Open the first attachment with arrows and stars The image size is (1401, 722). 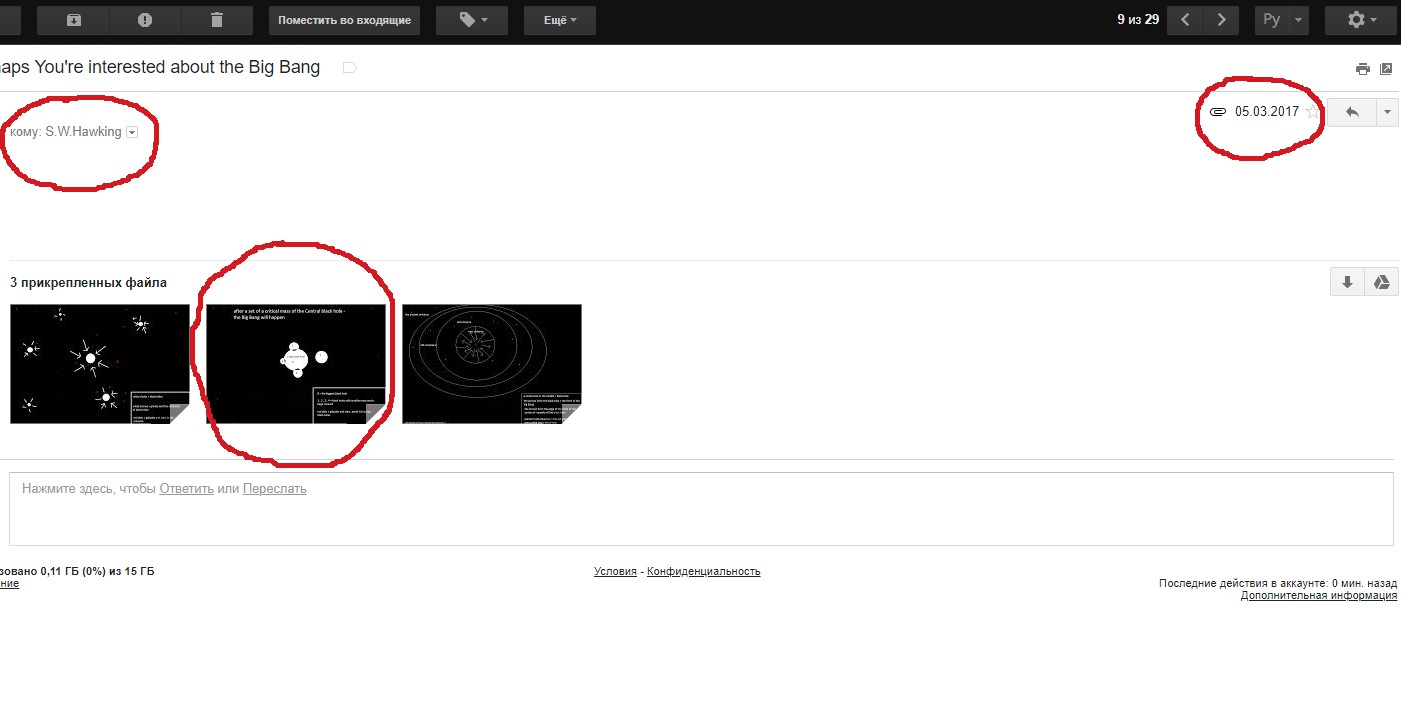tap(100, 364)
